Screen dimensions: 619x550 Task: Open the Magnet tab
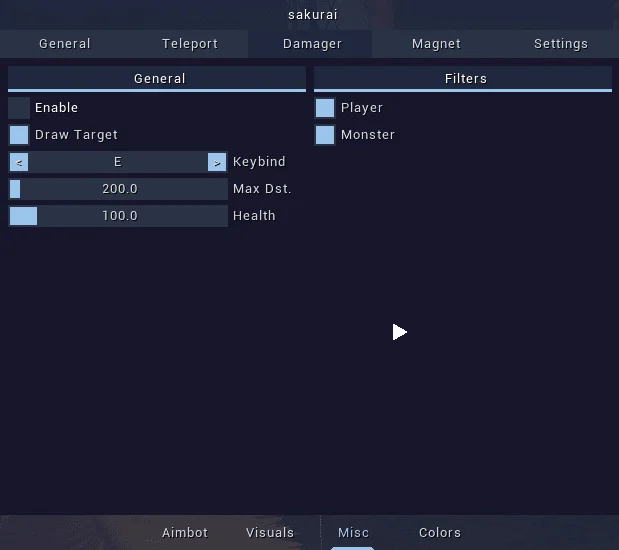[436, 44]
